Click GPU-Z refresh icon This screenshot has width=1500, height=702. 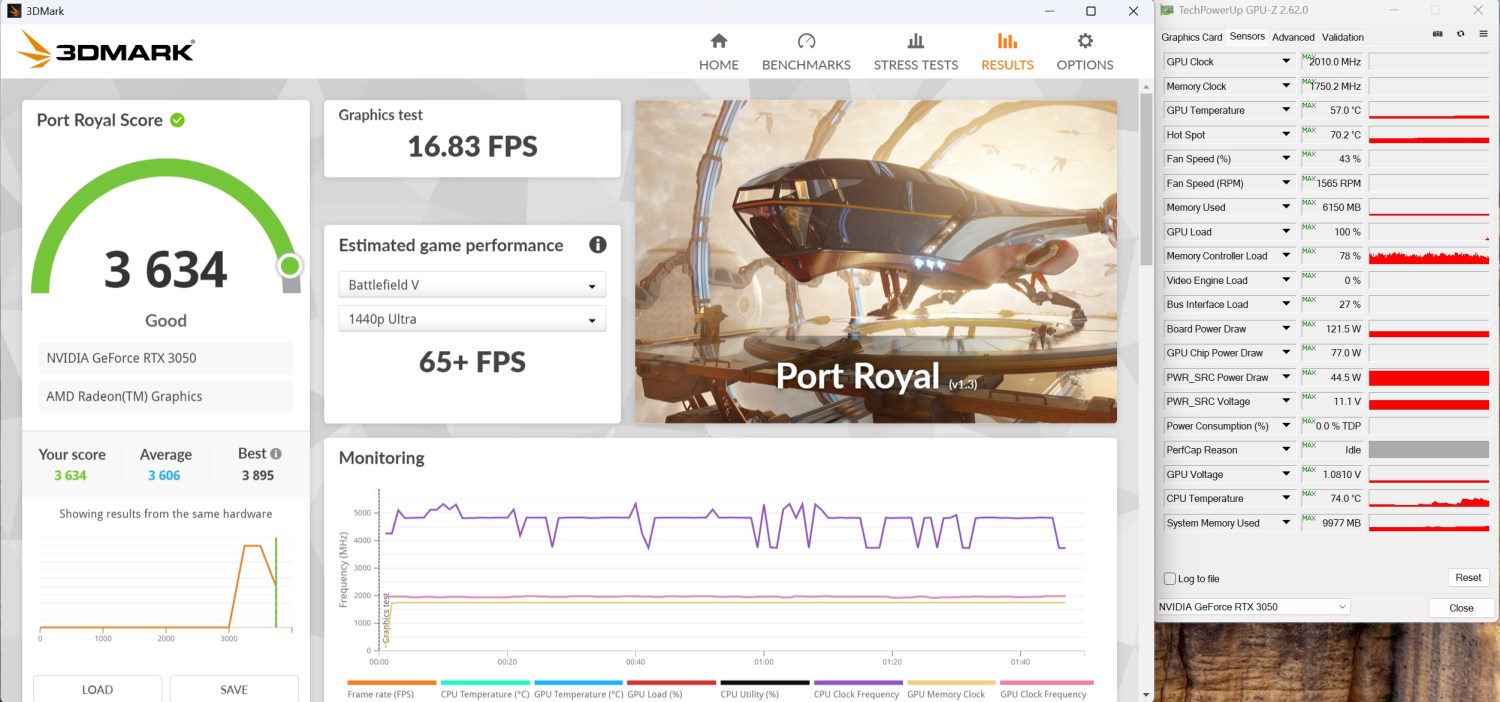(1460, 33)
